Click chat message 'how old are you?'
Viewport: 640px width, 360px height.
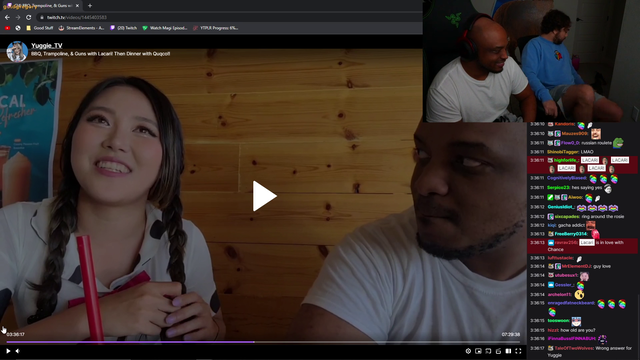pos(578,330)
